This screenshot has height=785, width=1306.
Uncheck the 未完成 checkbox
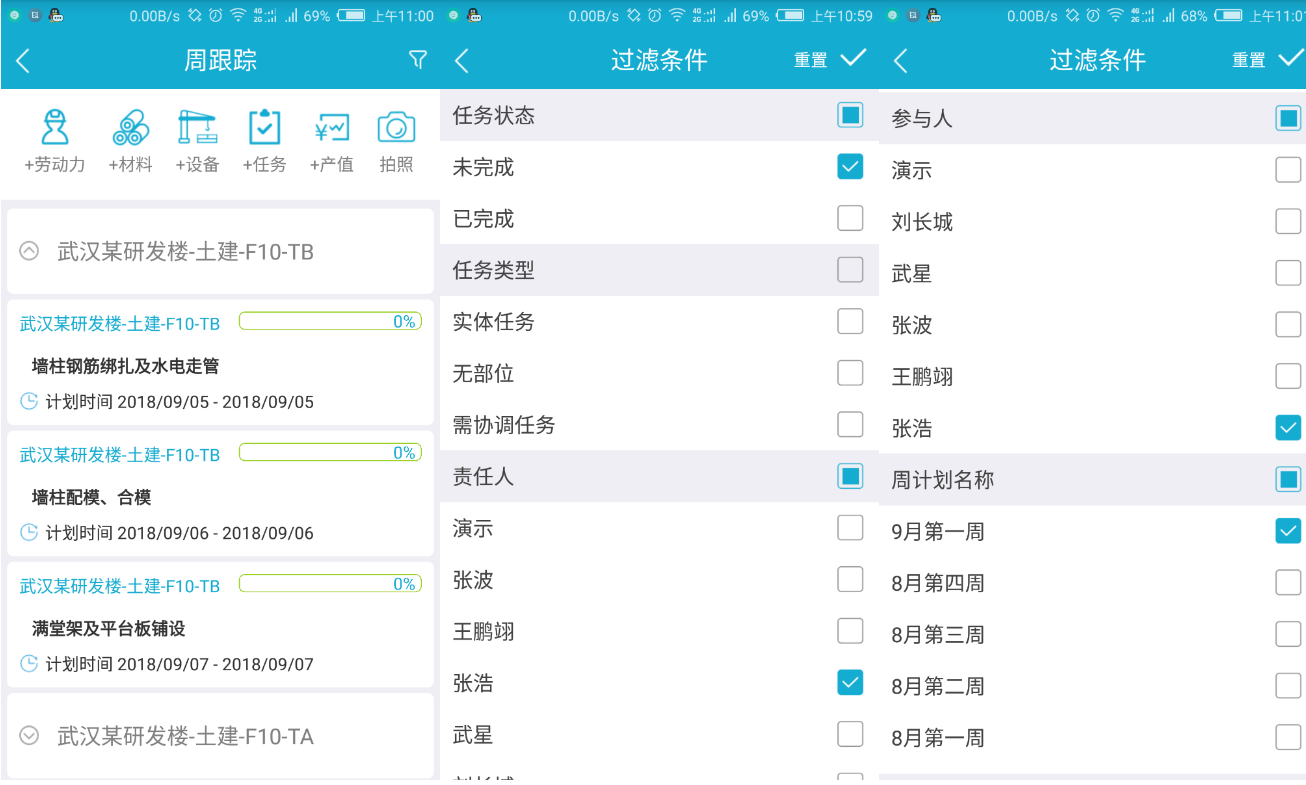click(x=850, y=167)
